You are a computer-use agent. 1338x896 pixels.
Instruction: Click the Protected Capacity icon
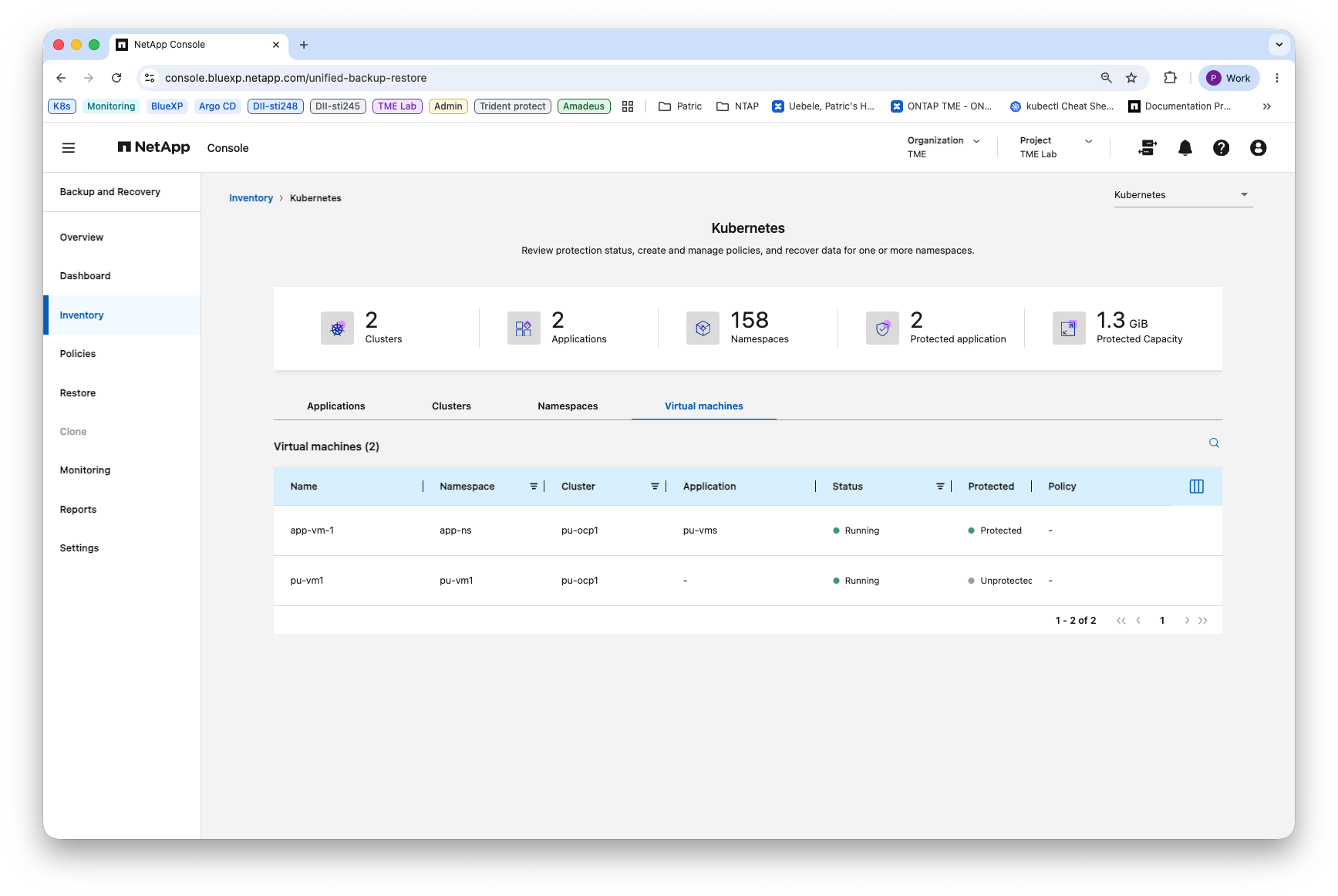pyautogui.click(x=1069, y=328)
